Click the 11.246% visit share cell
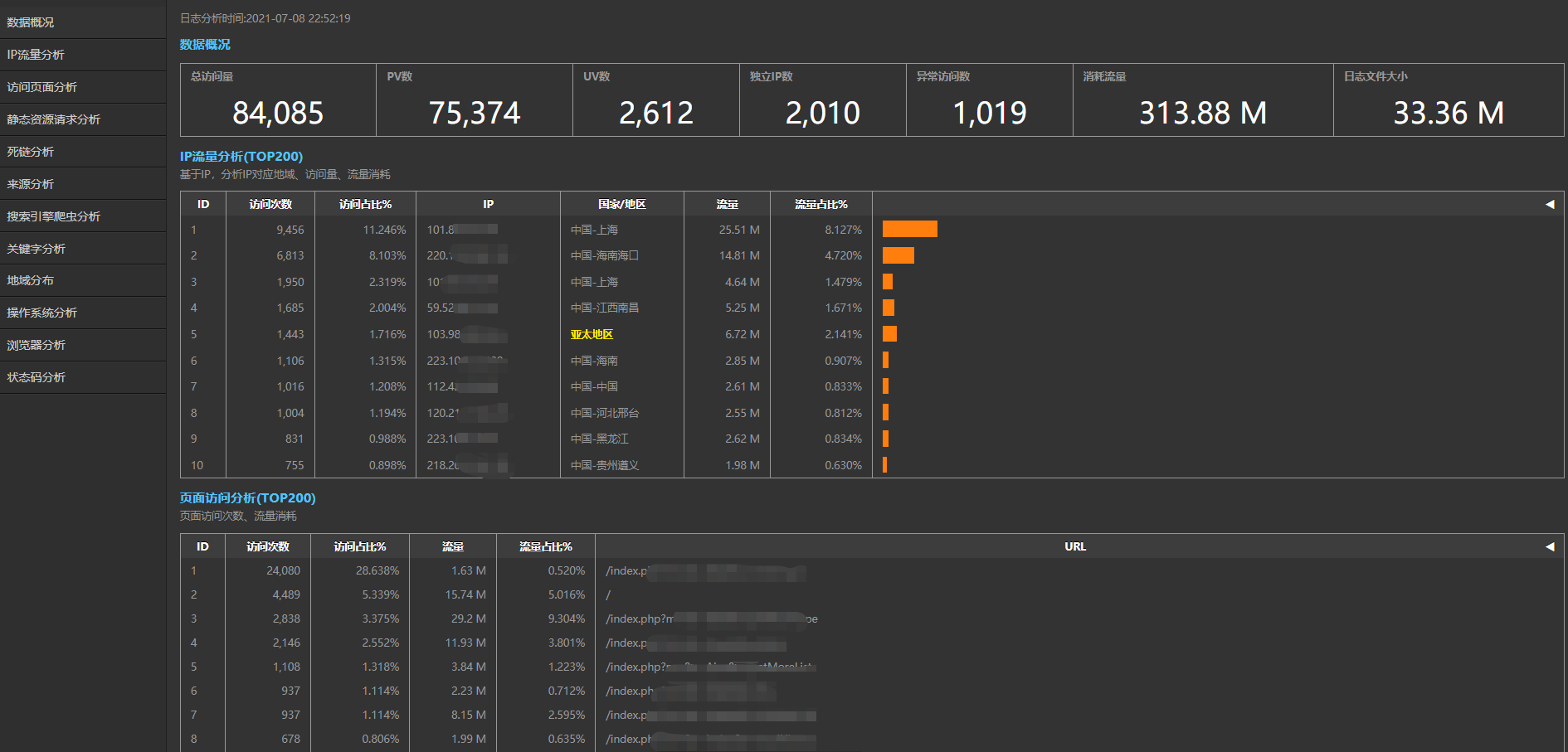The height and width of the screenshot is (752, 1568). (385, 230)
